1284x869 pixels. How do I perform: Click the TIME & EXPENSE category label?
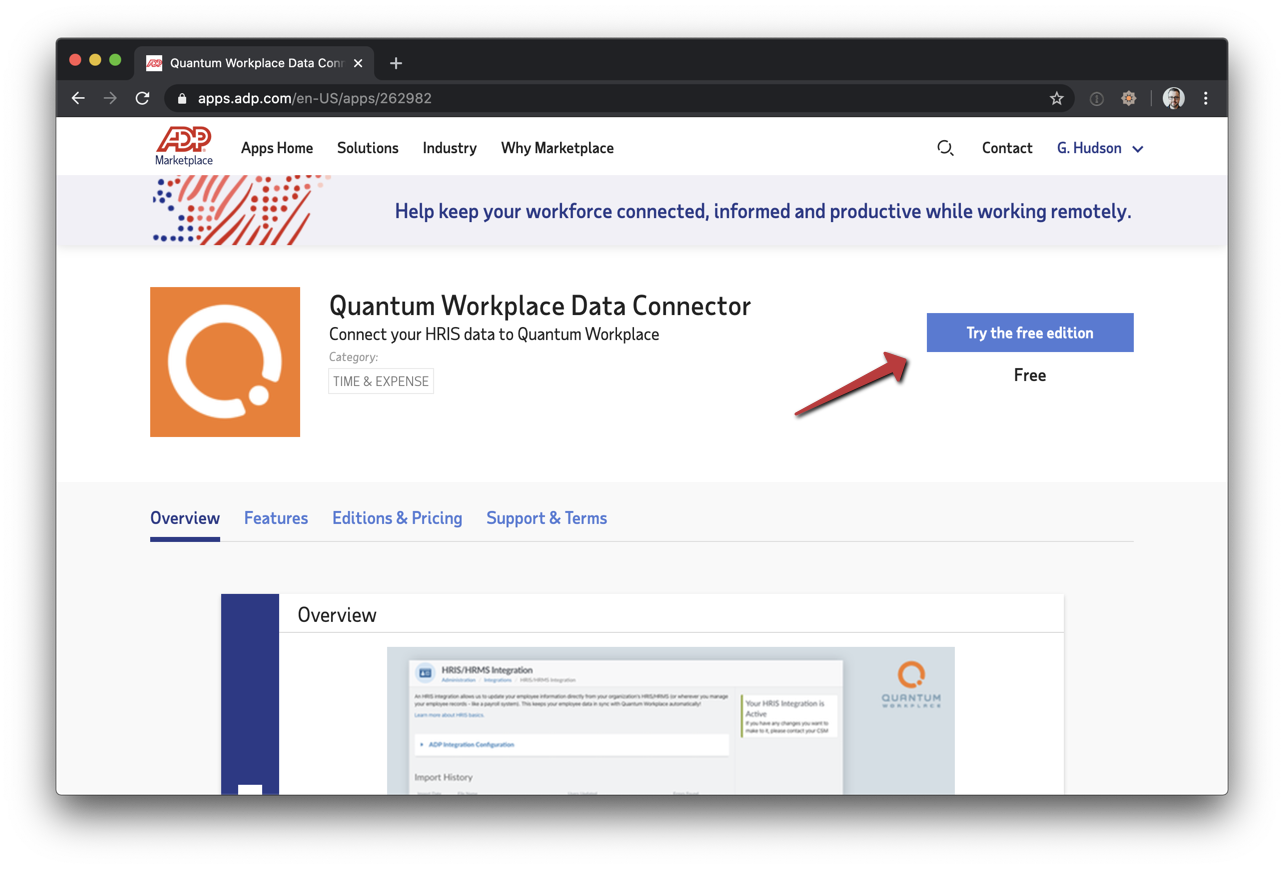tap(380, 381)
